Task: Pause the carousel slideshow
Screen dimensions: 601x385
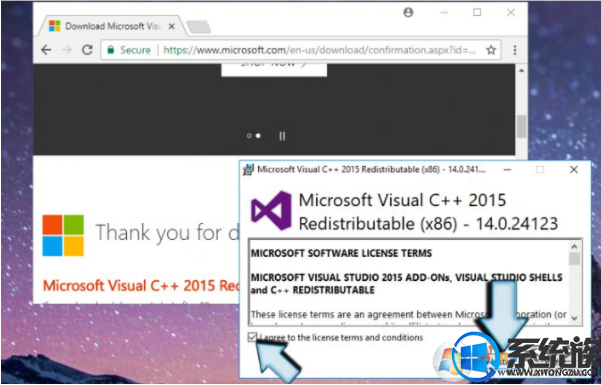Action: point(282,136)
